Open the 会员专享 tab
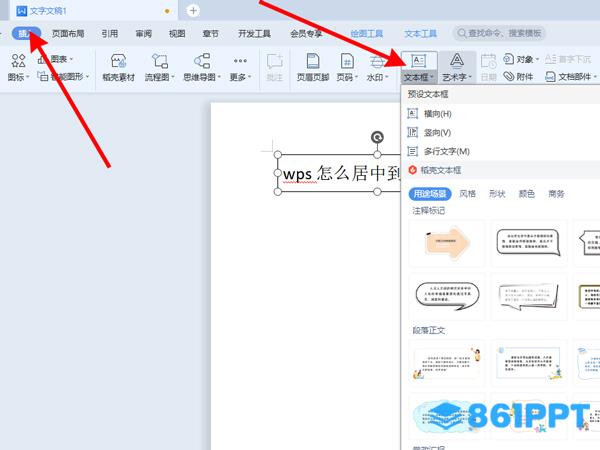Screen dimensions: 600x450 coord(306,33)
